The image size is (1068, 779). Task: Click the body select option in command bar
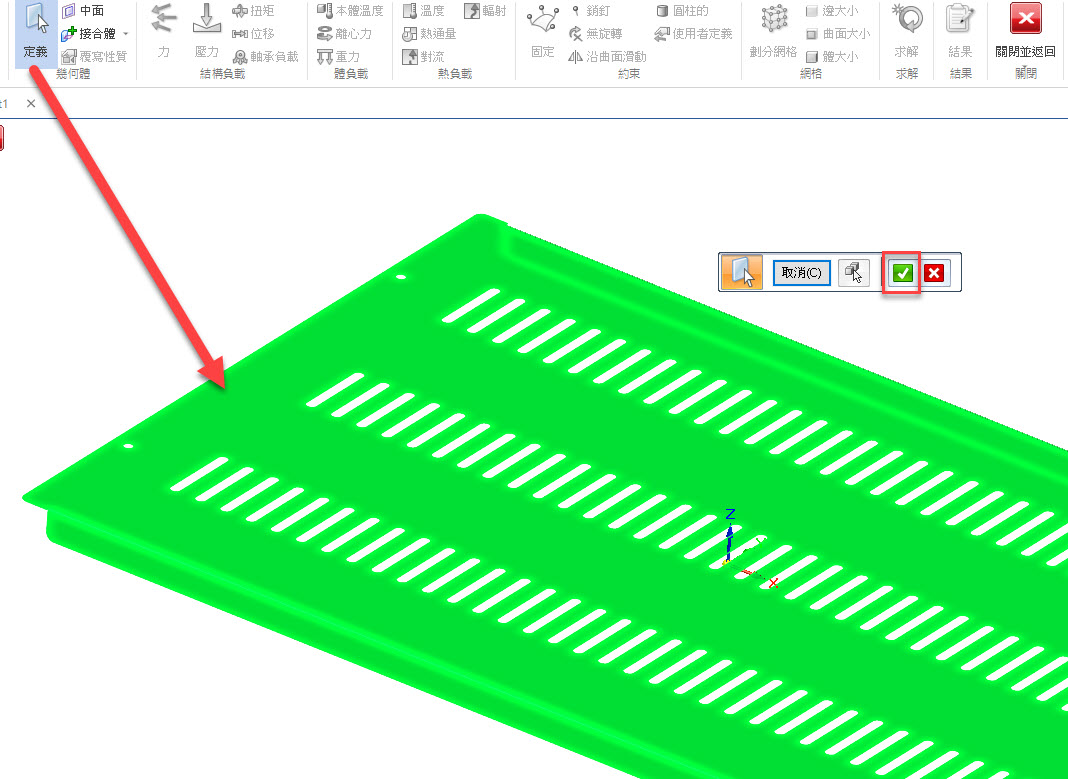[853, 272]
